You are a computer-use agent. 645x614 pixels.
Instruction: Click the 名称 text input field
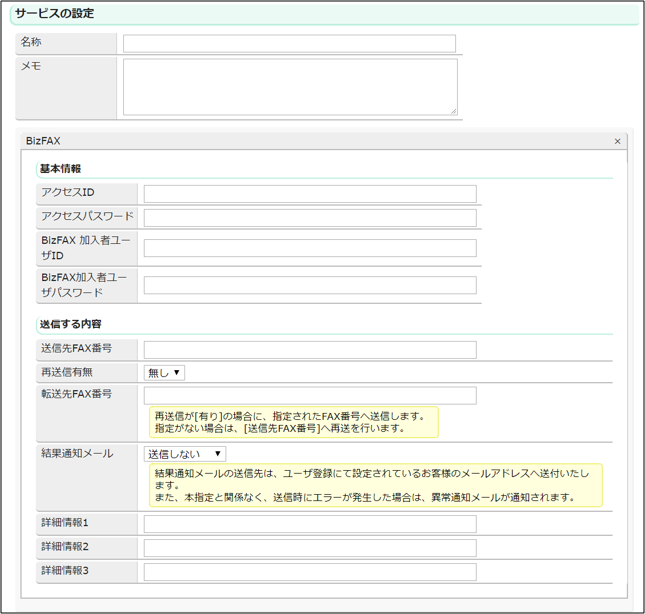click(289, 44)
